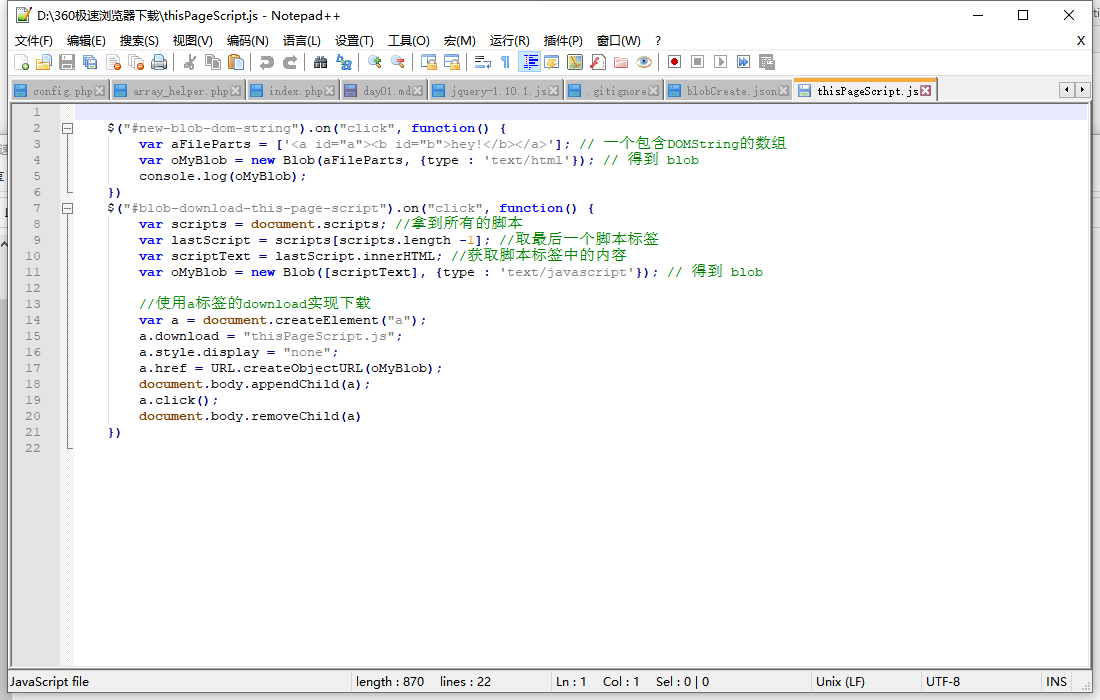Click the Unix (LF) status bar field

click(840, 682)
